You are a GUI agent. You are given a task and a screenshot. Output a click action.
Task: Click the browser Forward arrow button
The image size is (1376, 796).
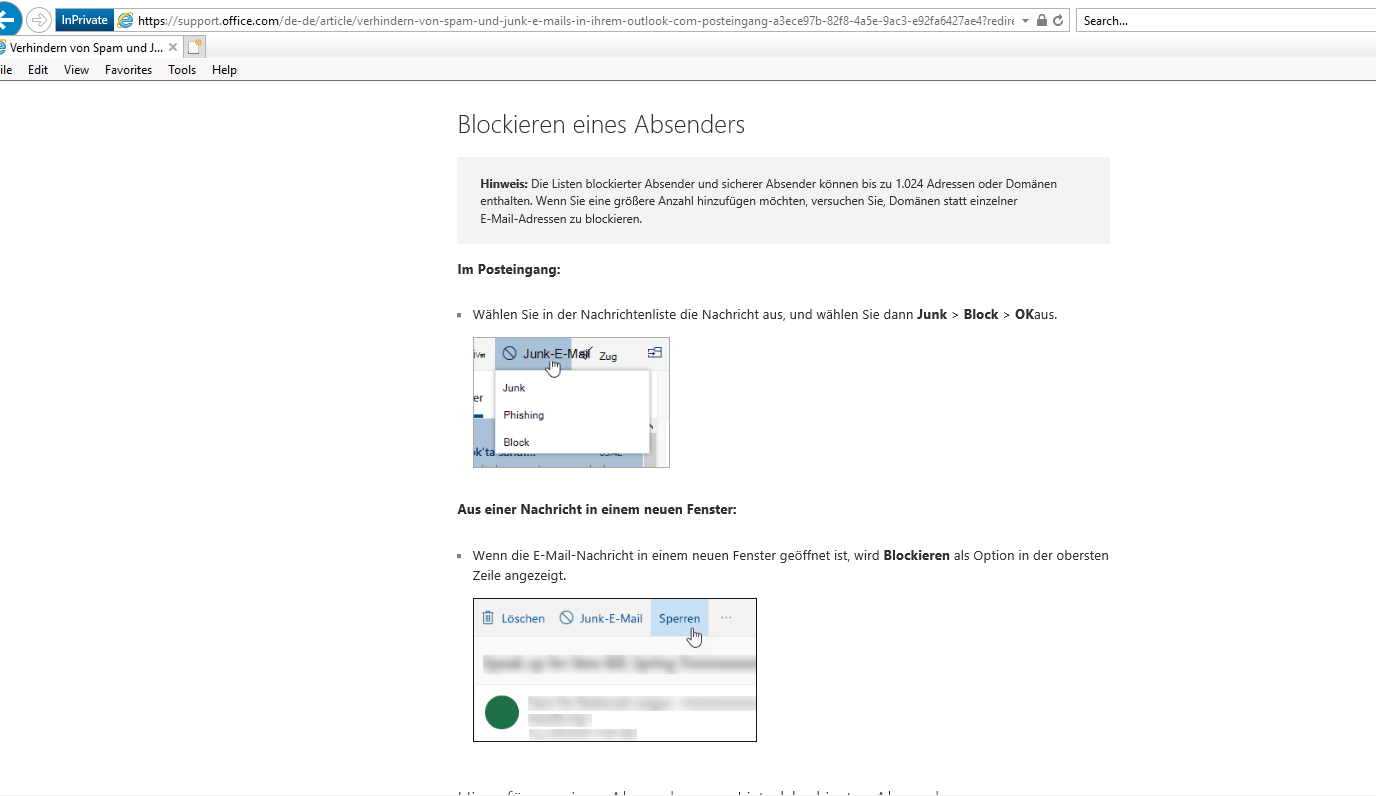[39, 20]
